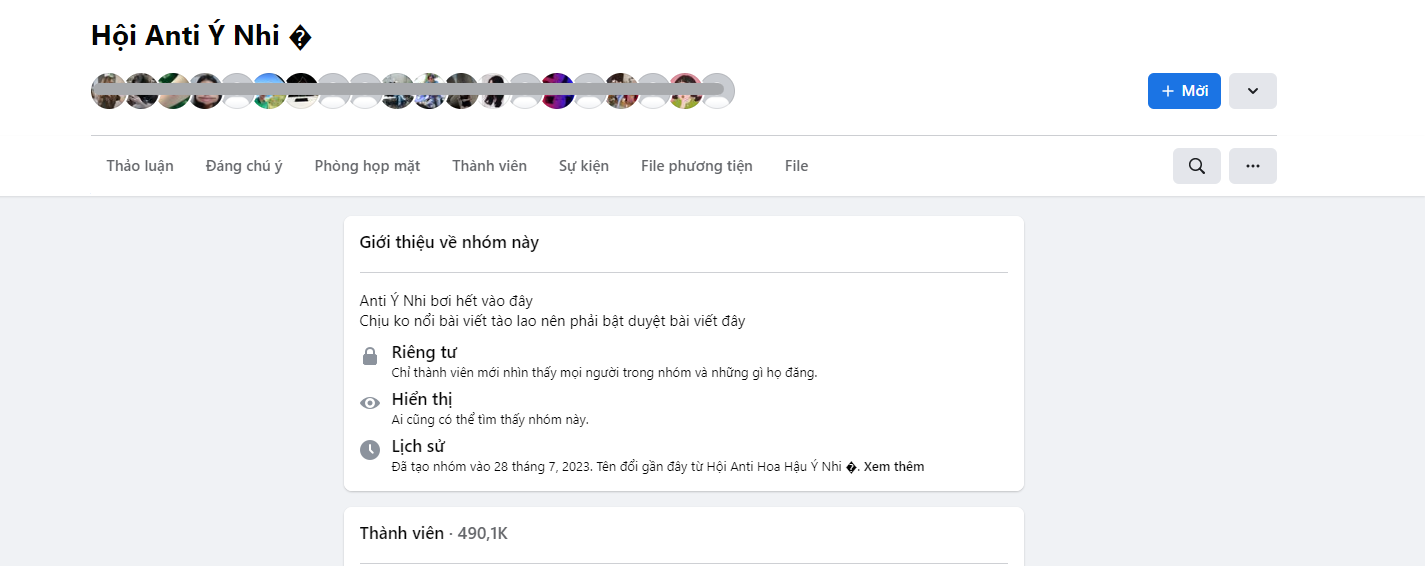Go to the Phòng họp mặt tab

coord(367,166)
